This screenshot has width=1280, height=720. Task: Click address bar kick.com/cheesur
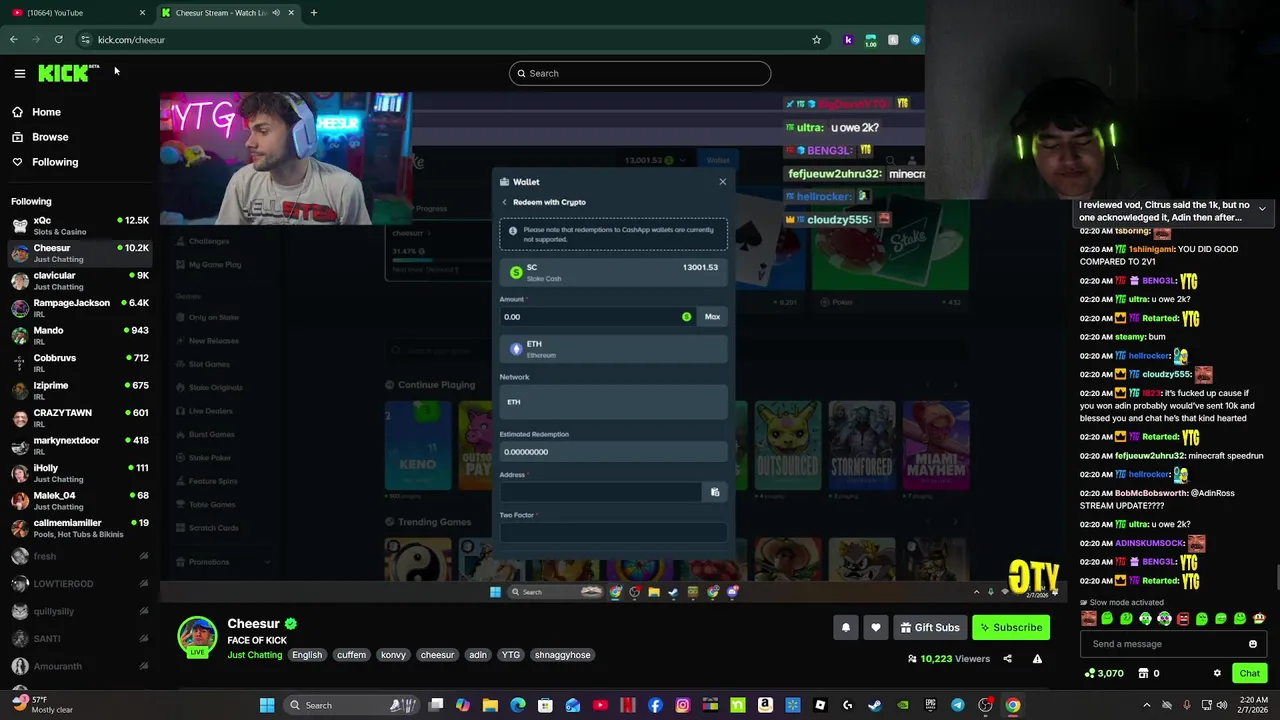tap(440, 40)
